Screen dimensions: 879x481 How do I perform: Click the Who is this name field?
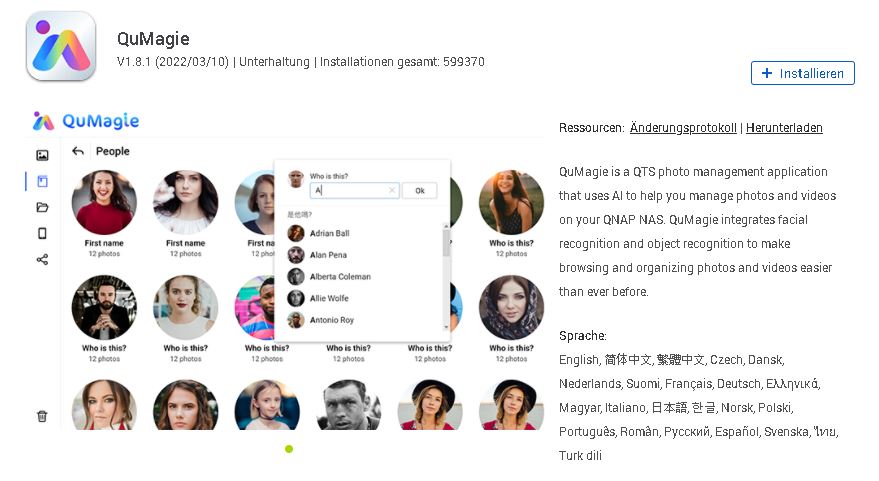[x=354, y=191]
